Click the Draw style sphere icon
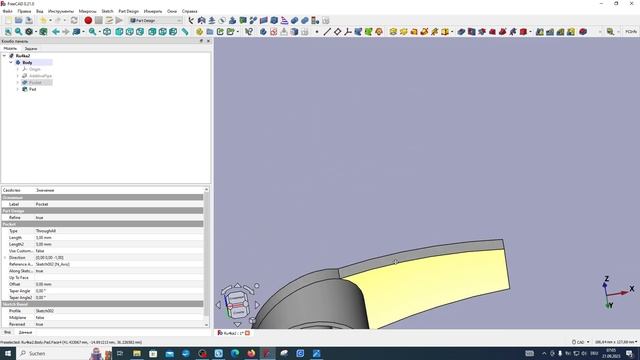640x360 pixels. pyautogui.click(x=29, y=31)
